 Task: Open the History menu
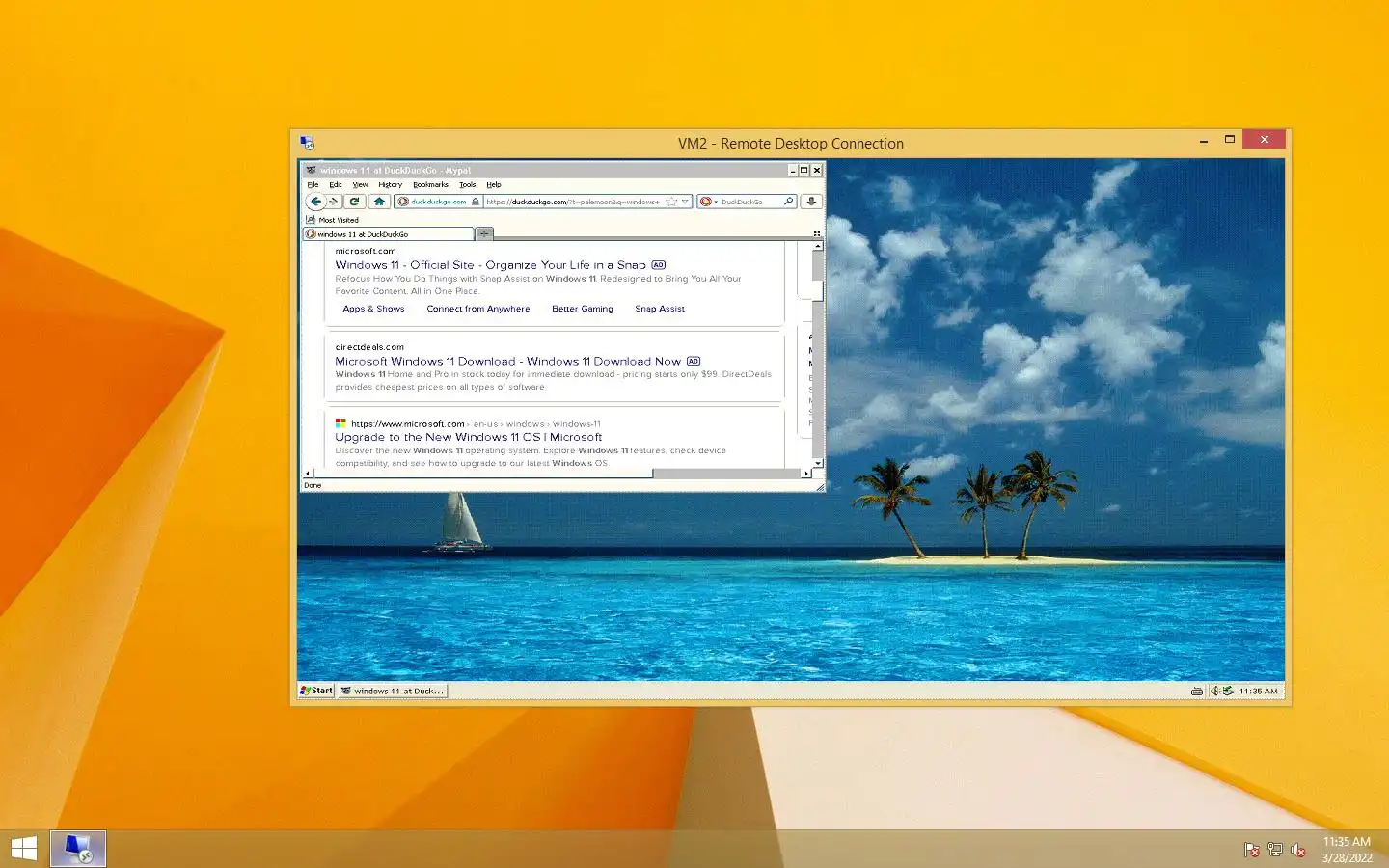tap(390, 184)
